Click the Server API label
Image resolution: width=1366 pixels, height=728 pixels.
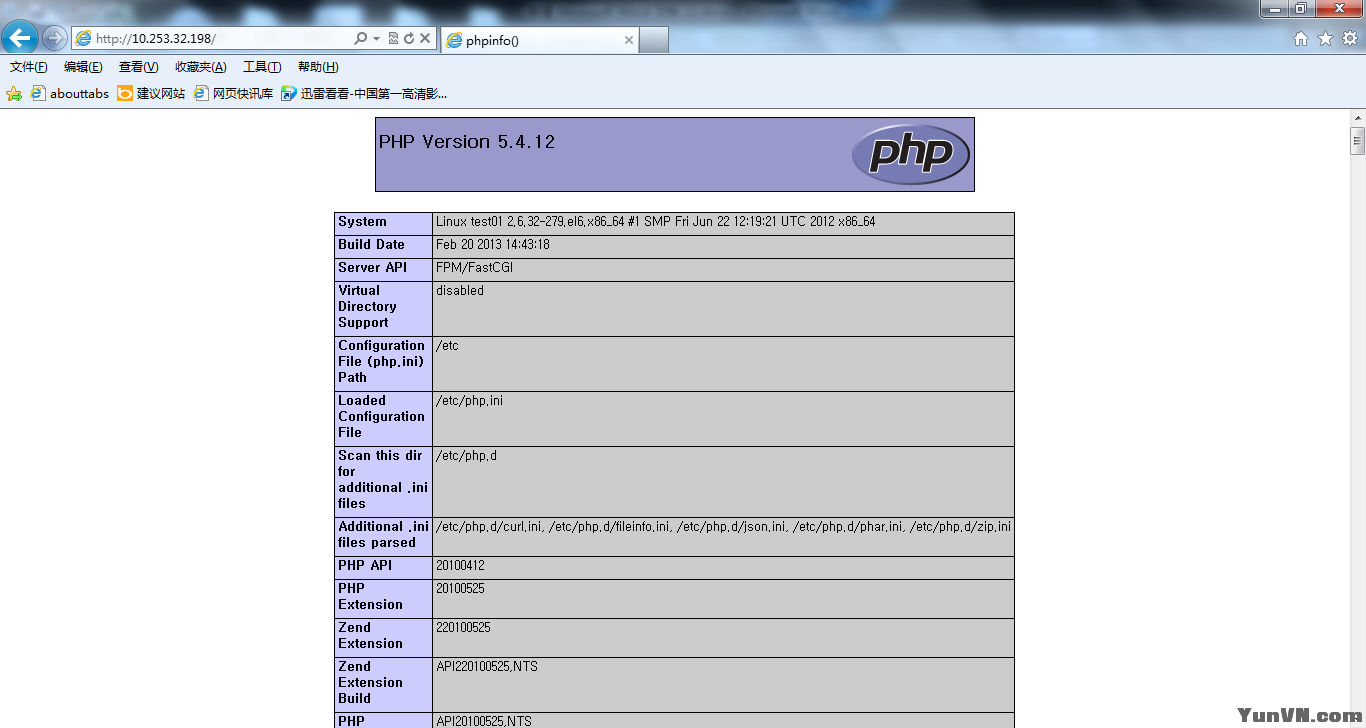(373, 268)
